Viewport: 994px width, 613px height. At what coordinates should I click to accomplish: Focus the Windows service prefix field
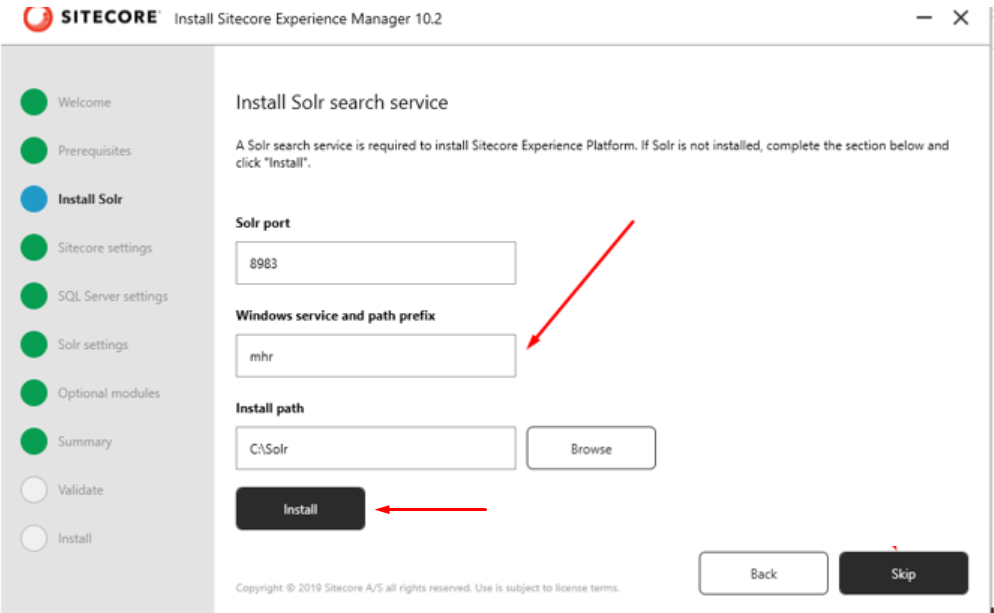(376, 356)
